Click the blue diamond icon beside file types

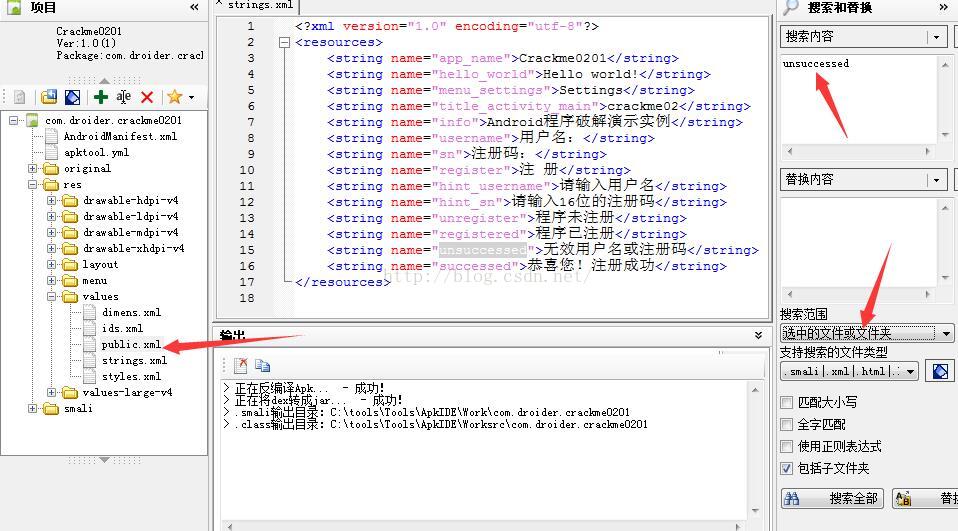tap(940, 371)
